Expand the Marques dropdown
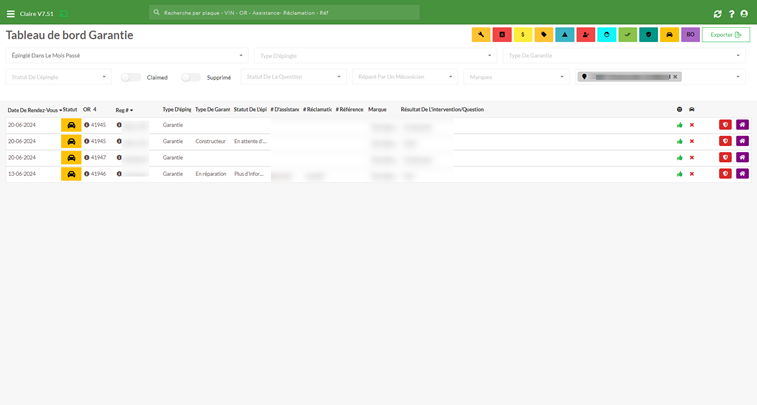Screen dimensions: 757x405 tap(516, 77)
